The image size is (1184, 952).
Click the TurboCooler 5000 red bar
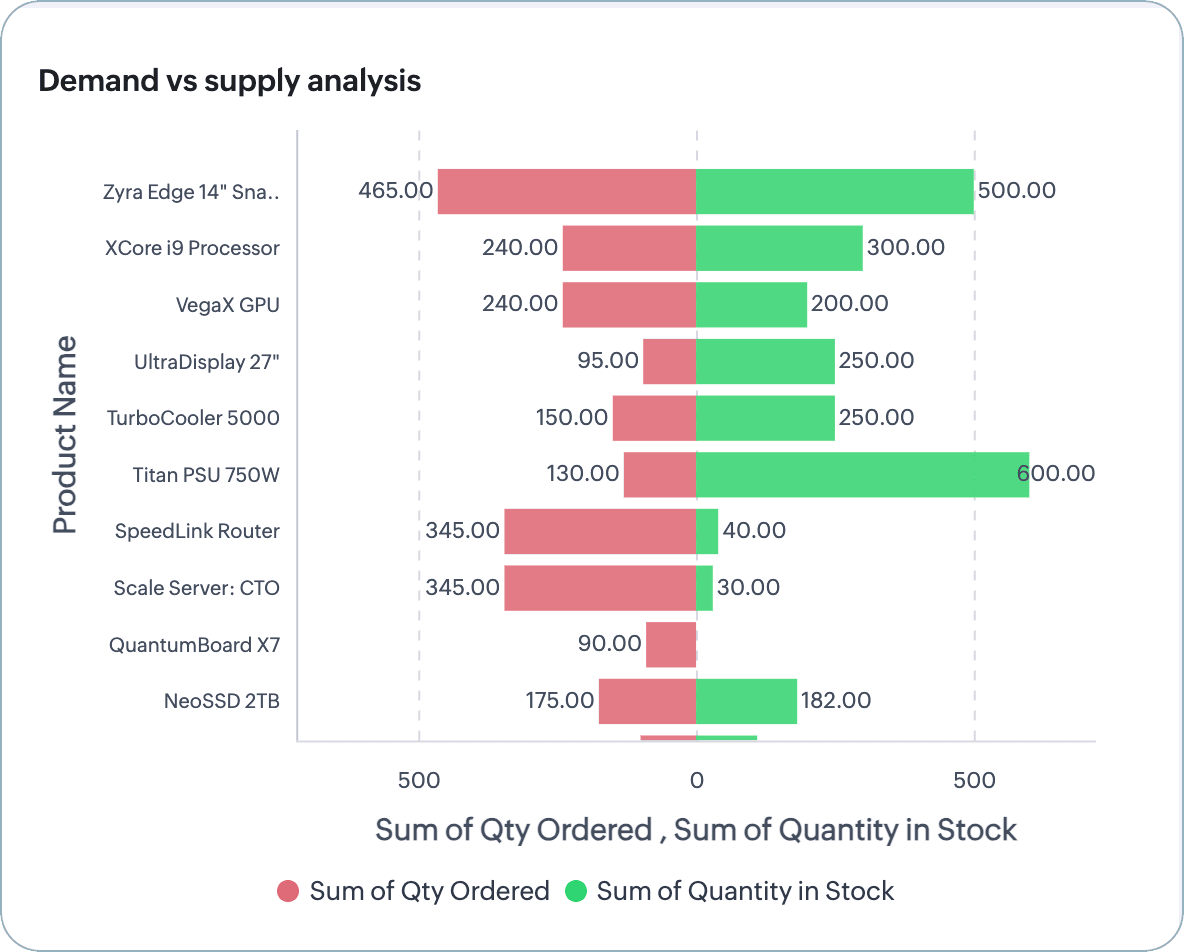(654, 418)
